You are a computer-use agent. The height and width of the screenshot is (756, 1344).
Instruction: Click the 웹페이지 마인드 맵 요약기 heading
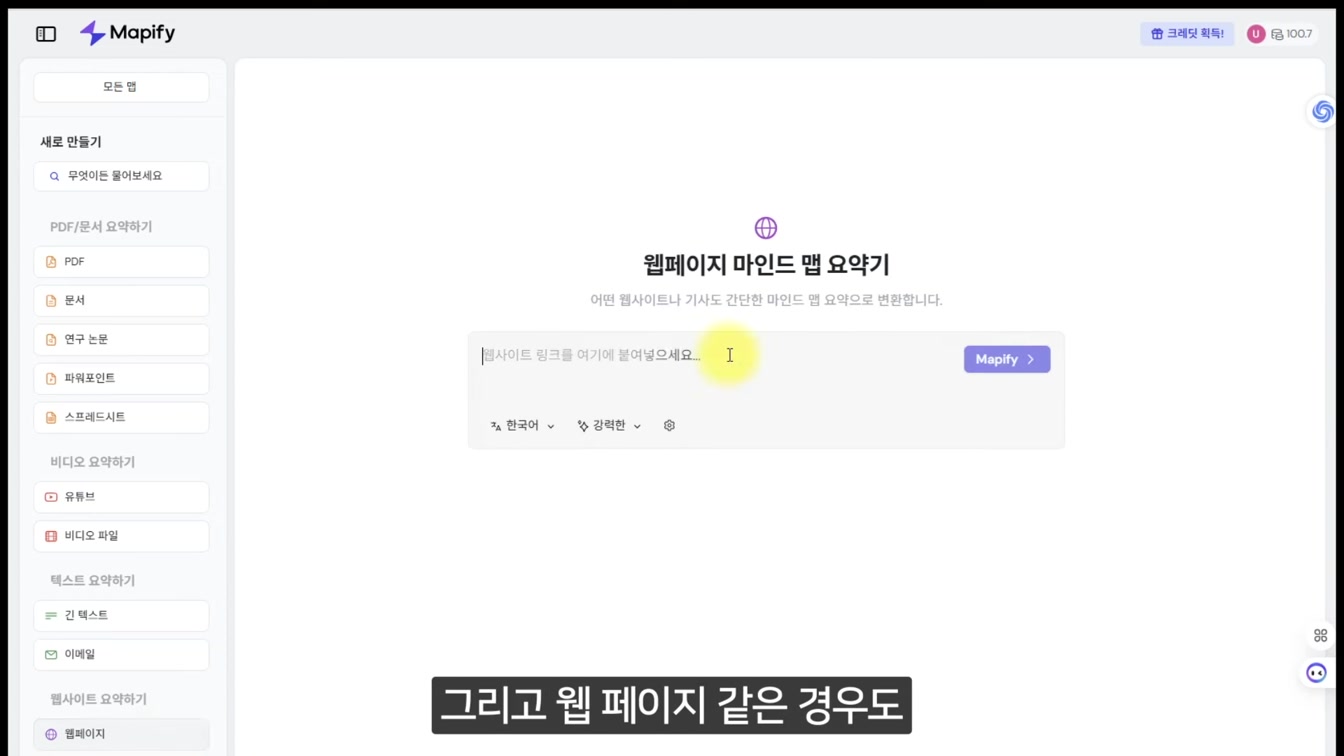tap(766, 265)
